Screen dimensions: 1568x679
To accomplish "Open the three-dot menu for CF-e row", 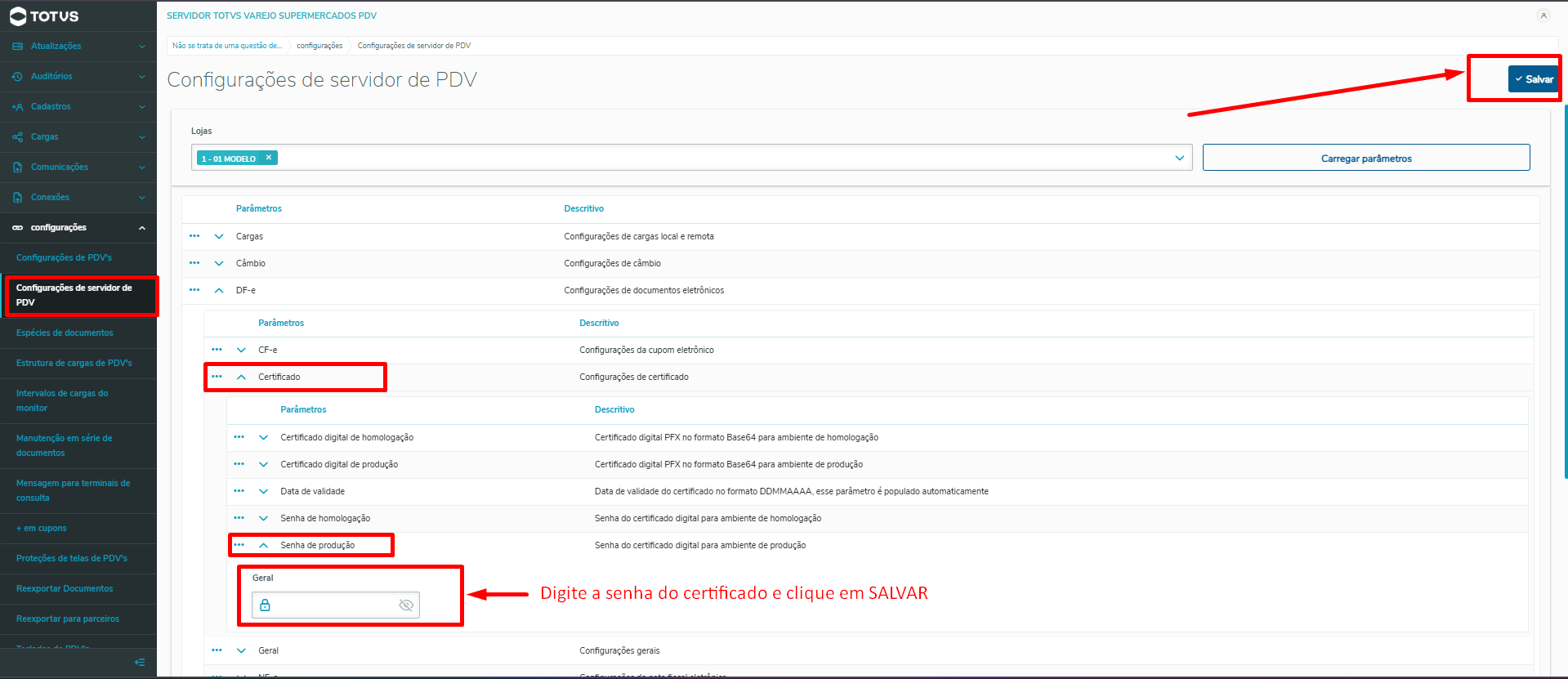I will tap(217, 350).
